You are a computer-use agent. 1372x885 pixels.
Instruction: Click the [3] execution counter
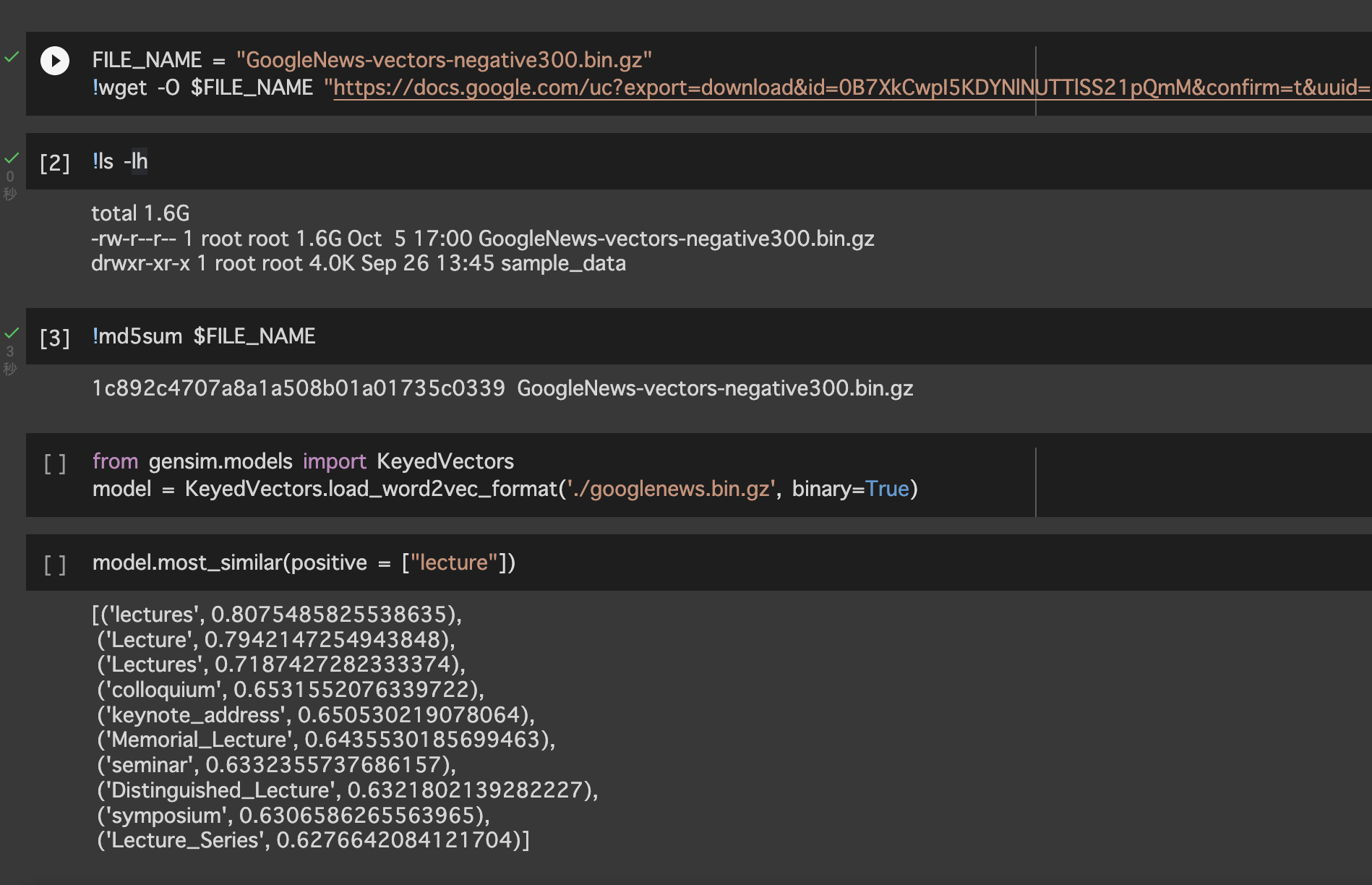coord(55,338)
